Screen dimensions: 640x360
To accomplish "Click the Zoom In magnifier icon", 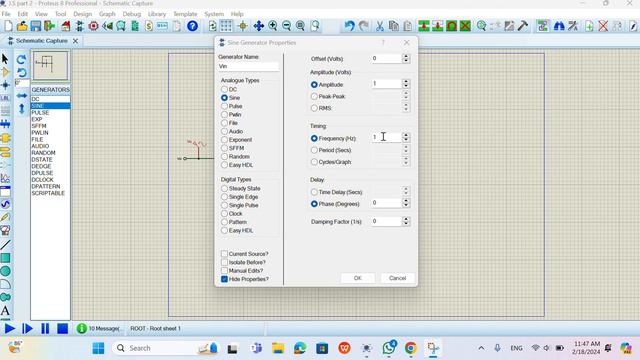I will [273, 26].
